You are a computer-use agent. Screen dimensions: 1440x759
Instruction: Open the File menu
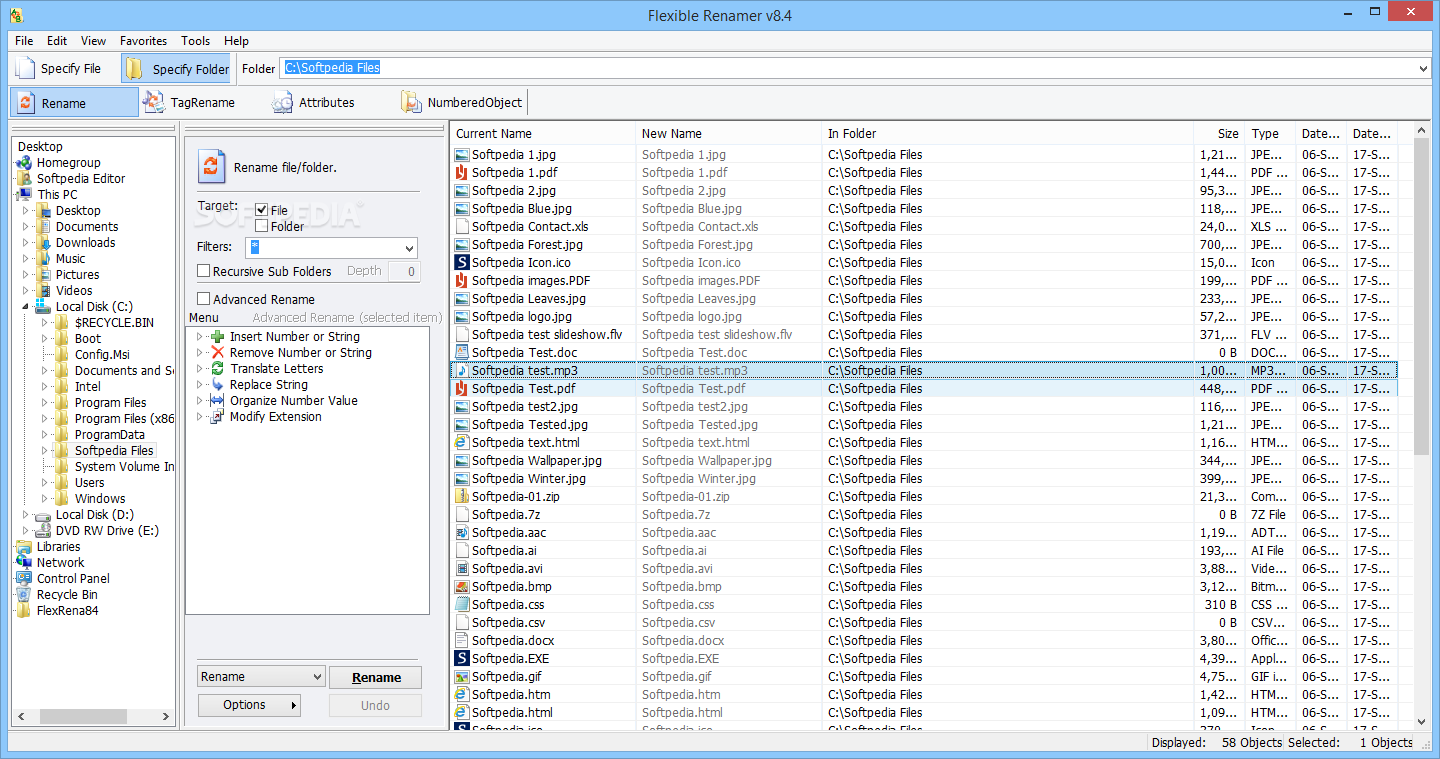click(x=24, y=41)
